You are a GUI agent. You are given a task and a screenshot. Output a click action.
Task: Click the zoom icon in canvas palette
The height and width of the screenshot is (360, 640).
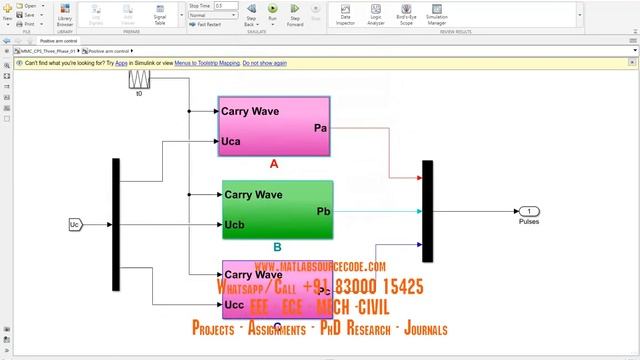point(7,65)
